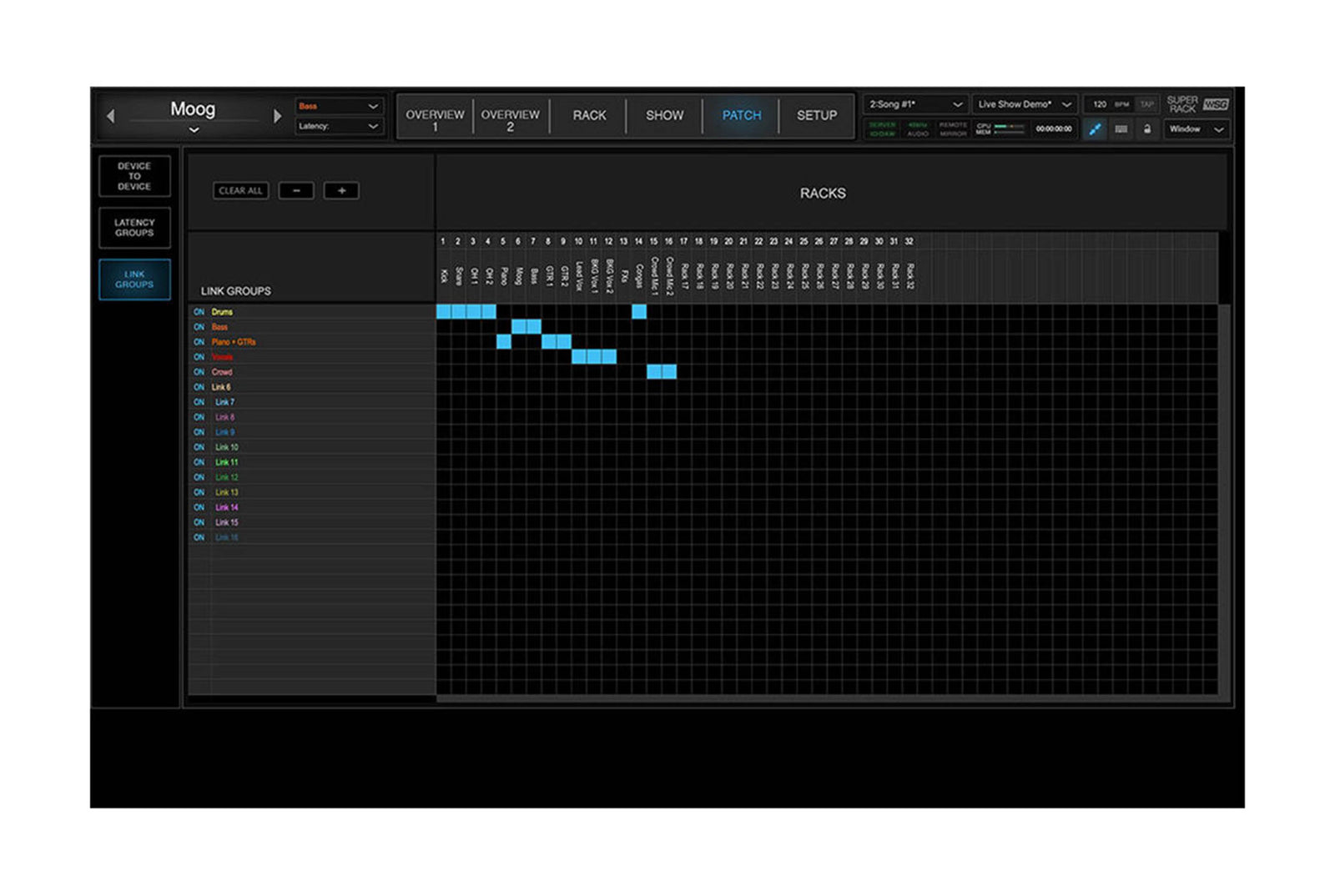Select the Link 11 group name
1335x896 pixels.
click(227, 462)
